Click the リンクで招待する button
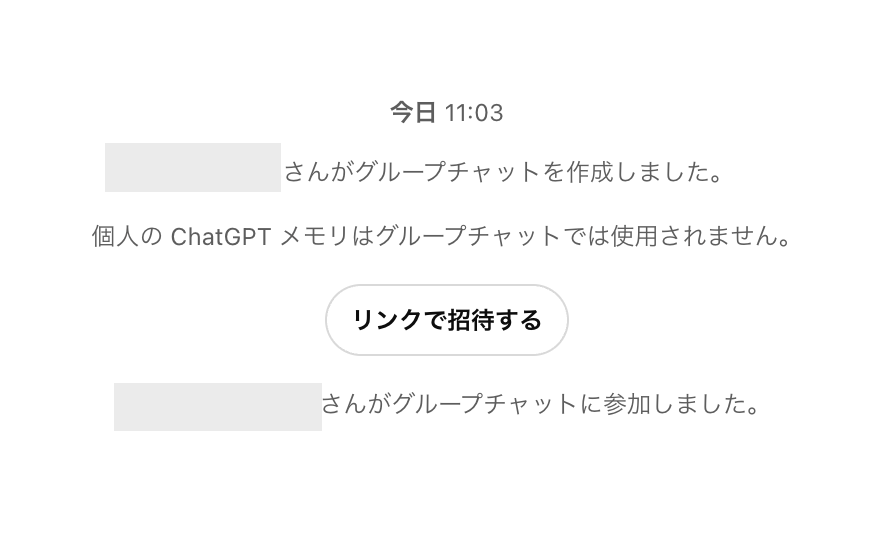This screenshot has height=543, width=895. (x=447, y=320)
